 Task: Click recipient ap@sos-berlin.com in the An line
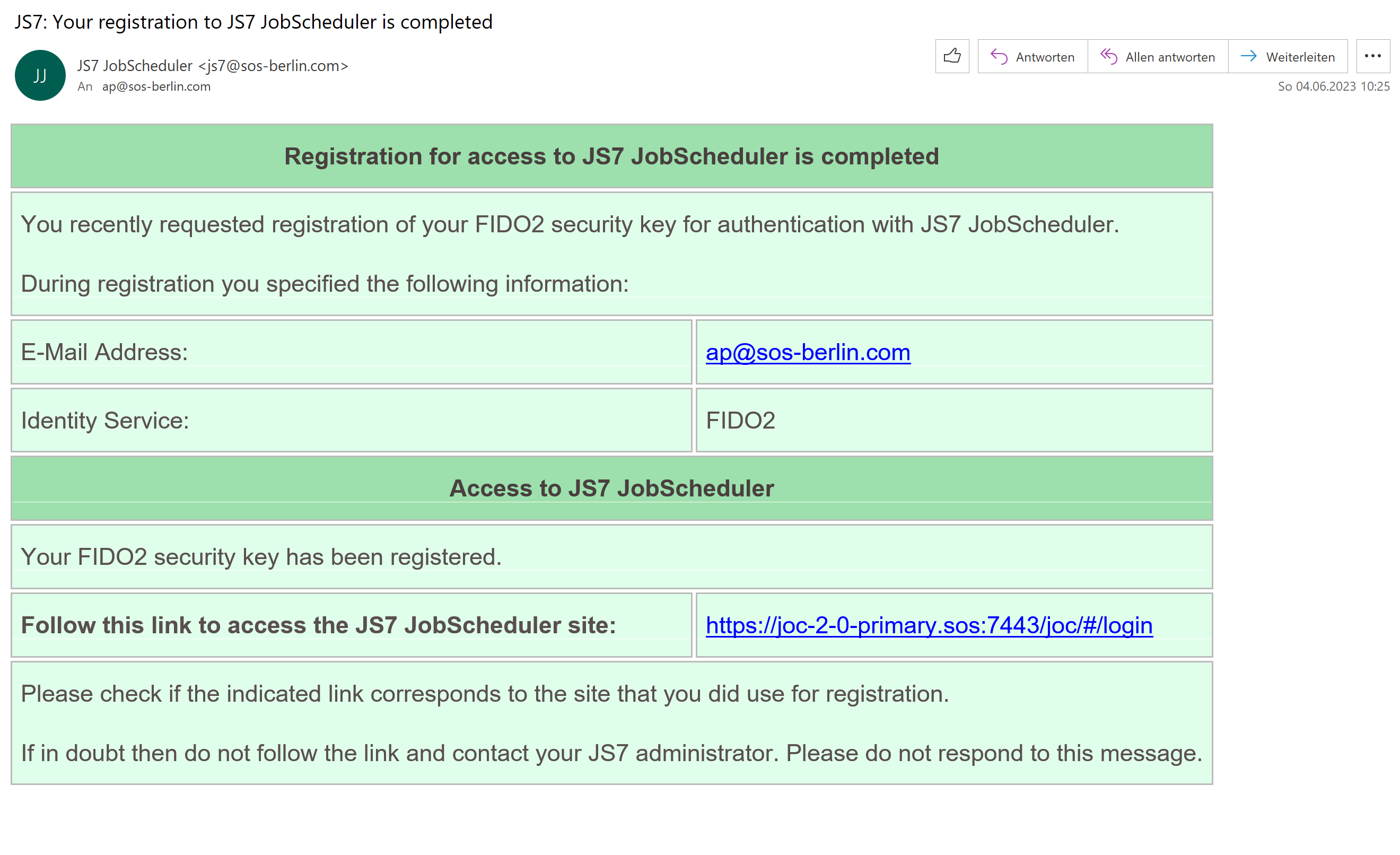click(x=156, y=86)
